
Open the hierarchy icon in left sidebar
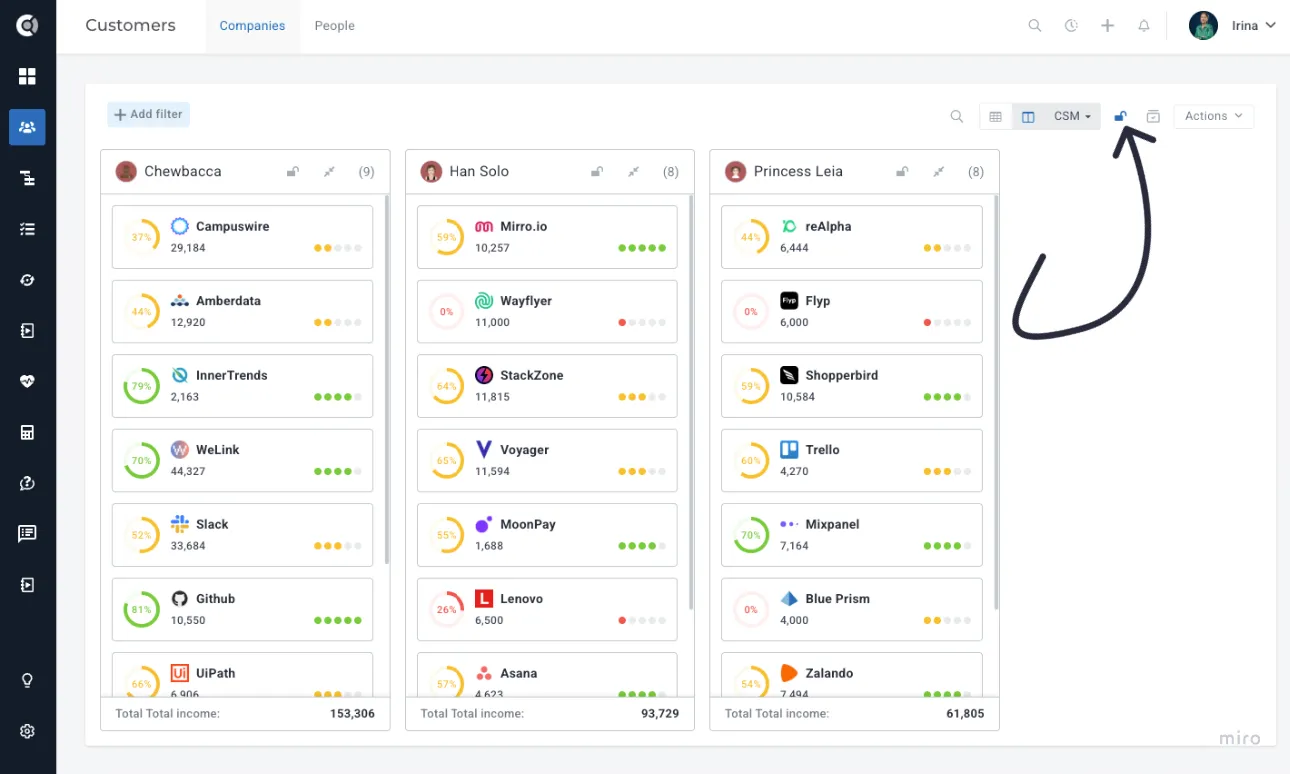(27, 178)
